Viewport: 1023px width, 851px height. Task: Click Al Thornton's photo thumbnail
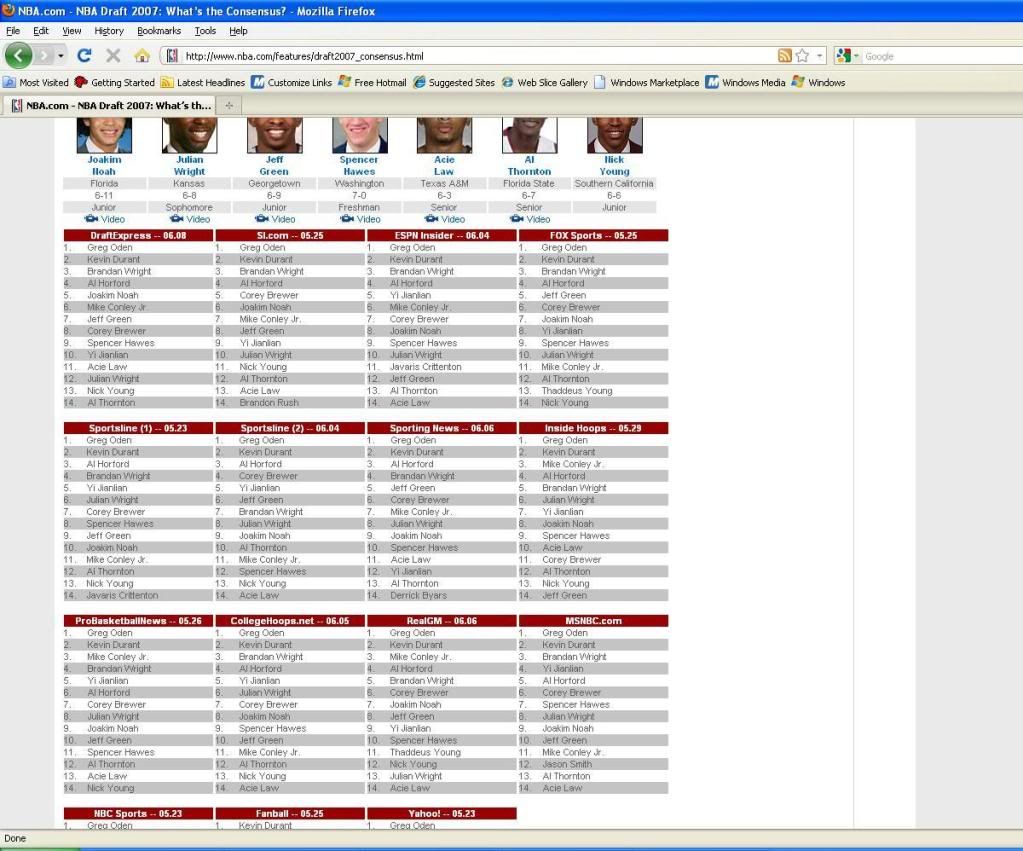(530, 135)
